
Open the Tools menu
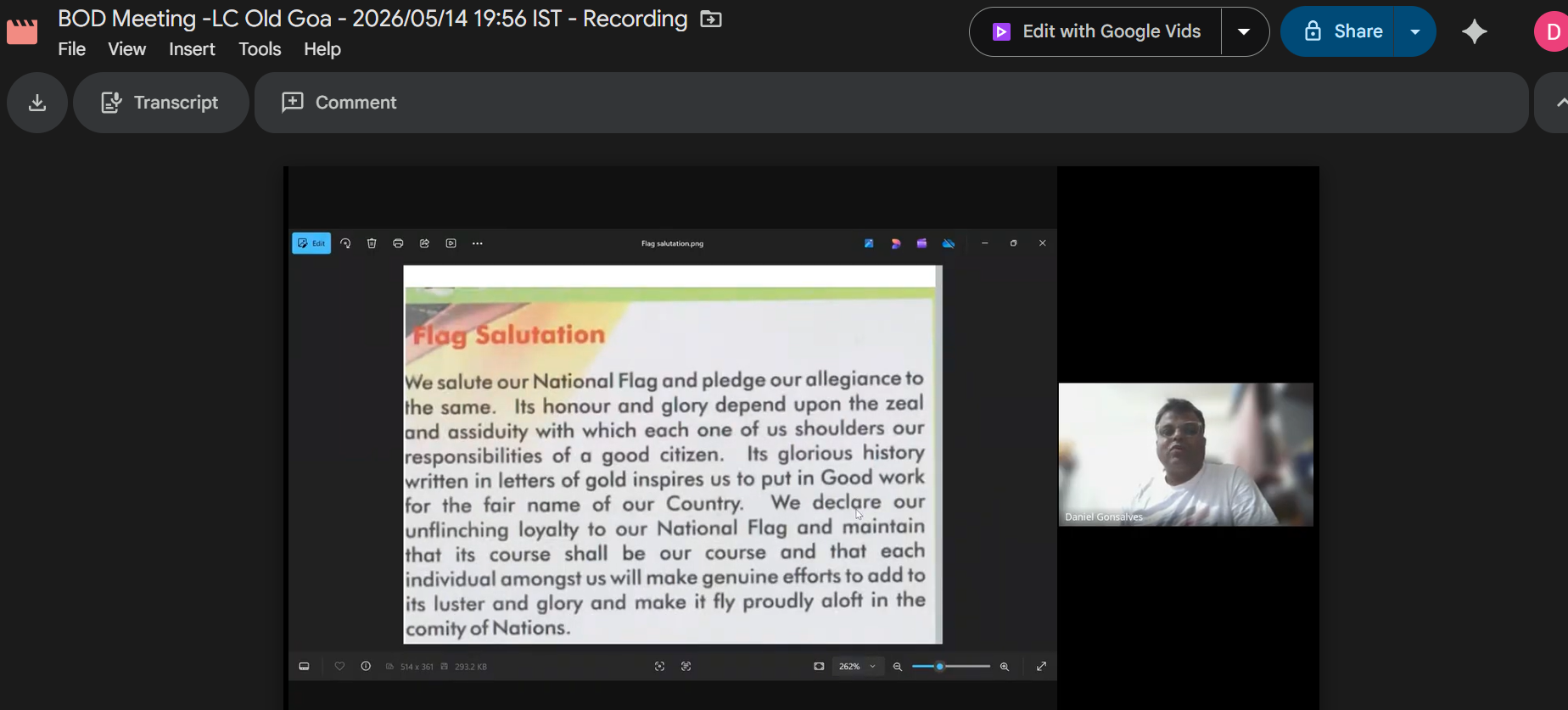coord(260,49)
